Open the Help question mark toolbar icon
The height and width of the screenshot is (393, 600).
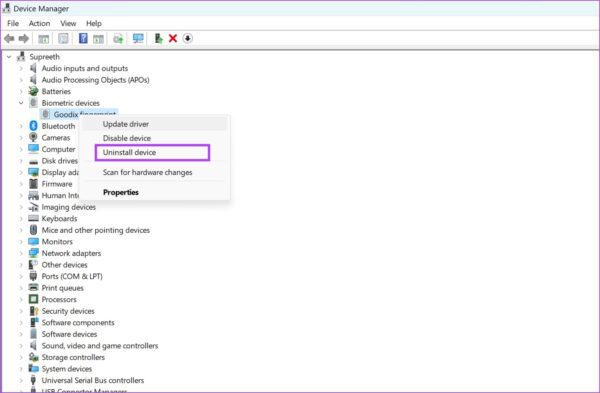(x=83, y=38)
